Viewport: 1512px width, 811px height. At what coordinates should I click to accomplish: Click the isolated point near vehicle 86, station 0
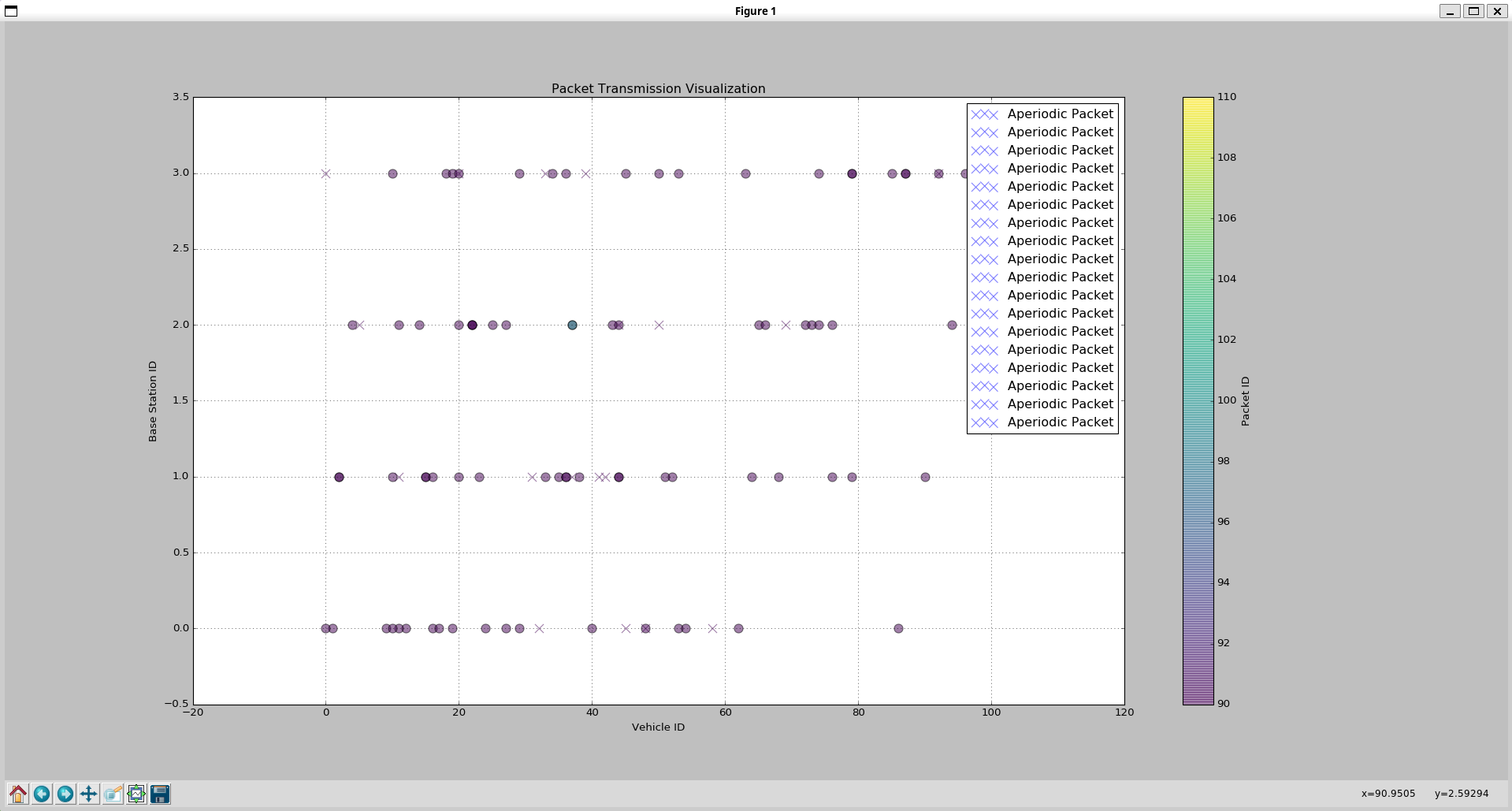(x=898, y=629)
